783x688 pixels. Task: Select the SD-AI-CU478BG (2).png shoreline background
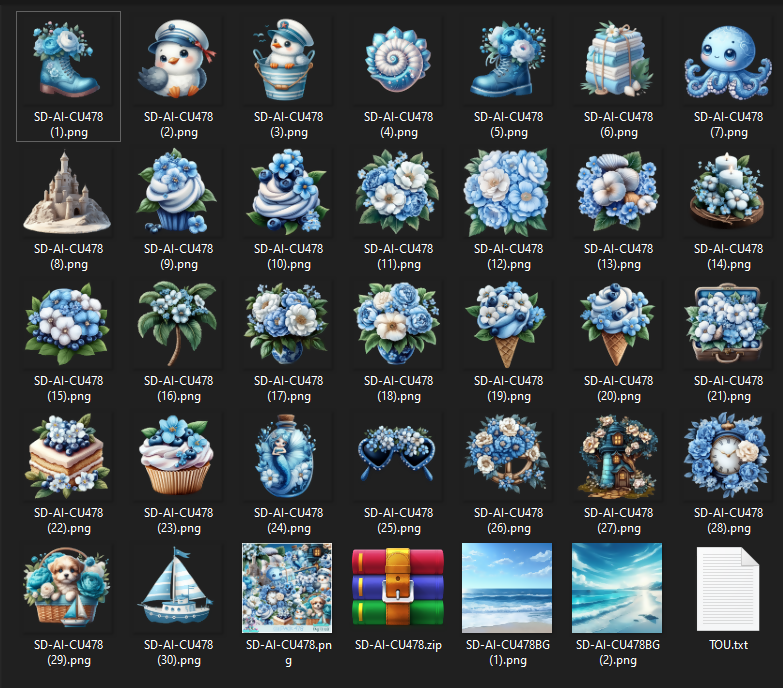pos(617,588)
